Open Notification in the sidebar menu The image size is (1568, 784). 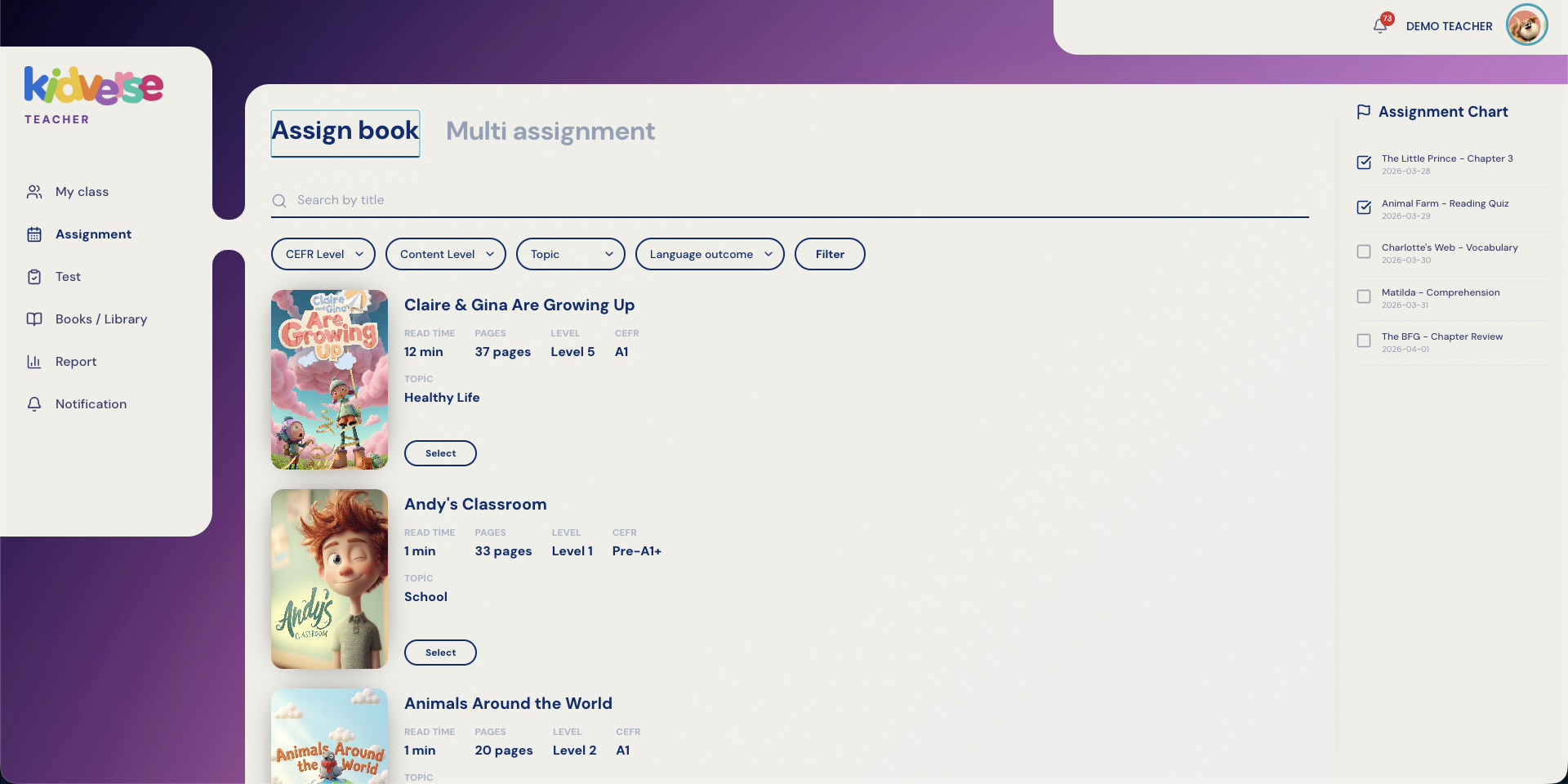pyautogui.click(x=91, y=404)
